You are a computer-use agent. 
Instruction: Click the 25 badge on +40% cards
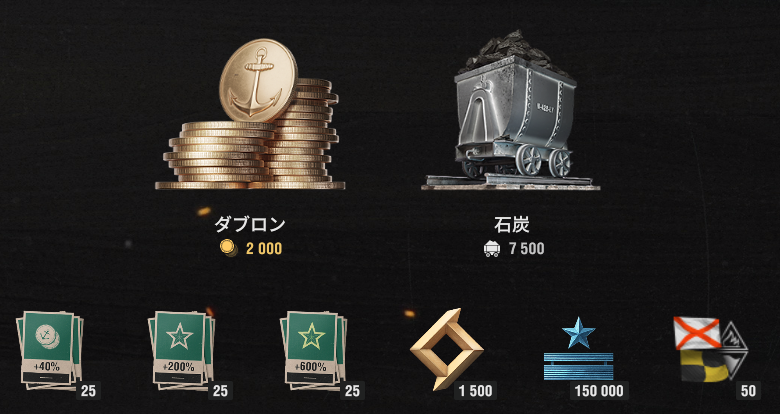coord(88,391)
